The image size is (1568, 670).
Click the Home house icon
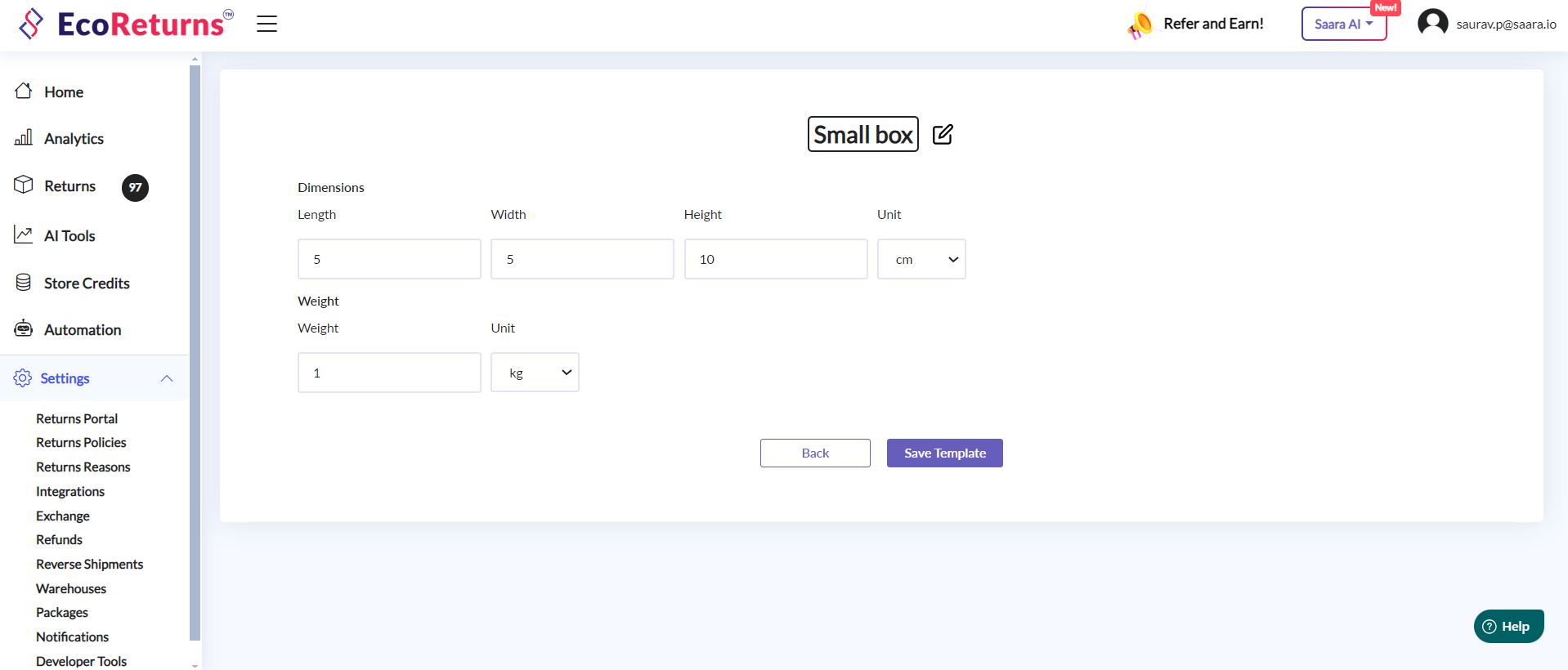(x=24, y=92)
